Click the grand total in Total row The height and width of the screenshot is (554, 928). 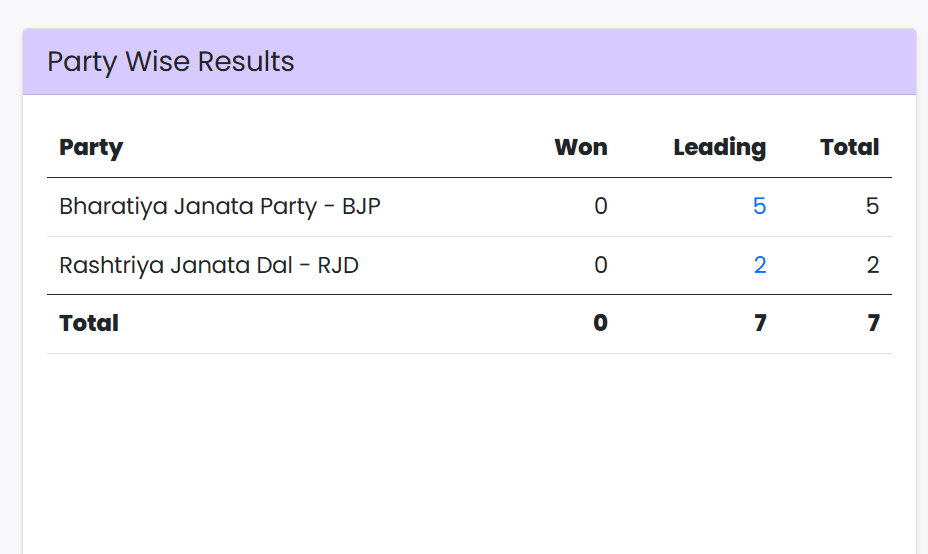(x=873, y=323)
